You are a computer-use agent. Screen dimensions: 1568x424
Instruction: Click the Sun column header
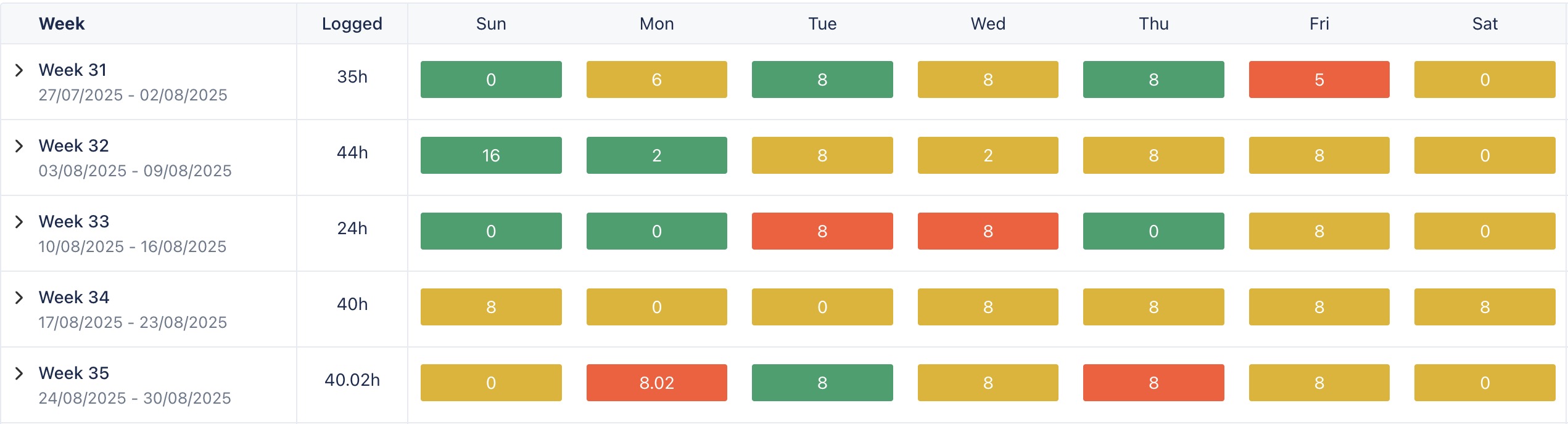click(x=491, y=24)
